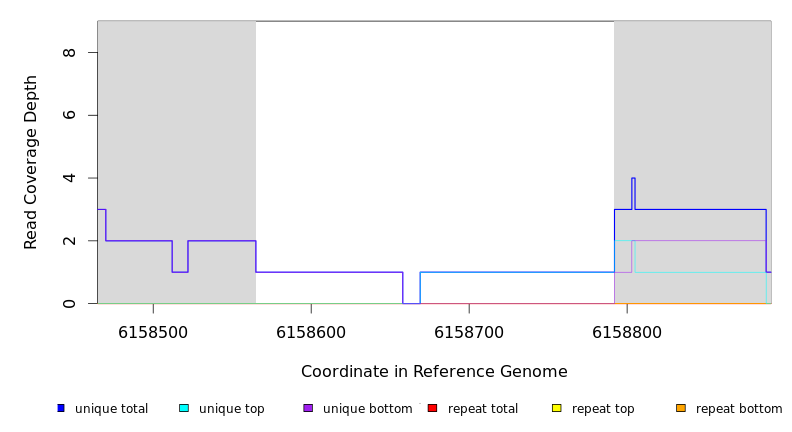Click the 6158800 x-axis tick label
792x432 pixels.
pyautogui.click(x=627, y=332)
